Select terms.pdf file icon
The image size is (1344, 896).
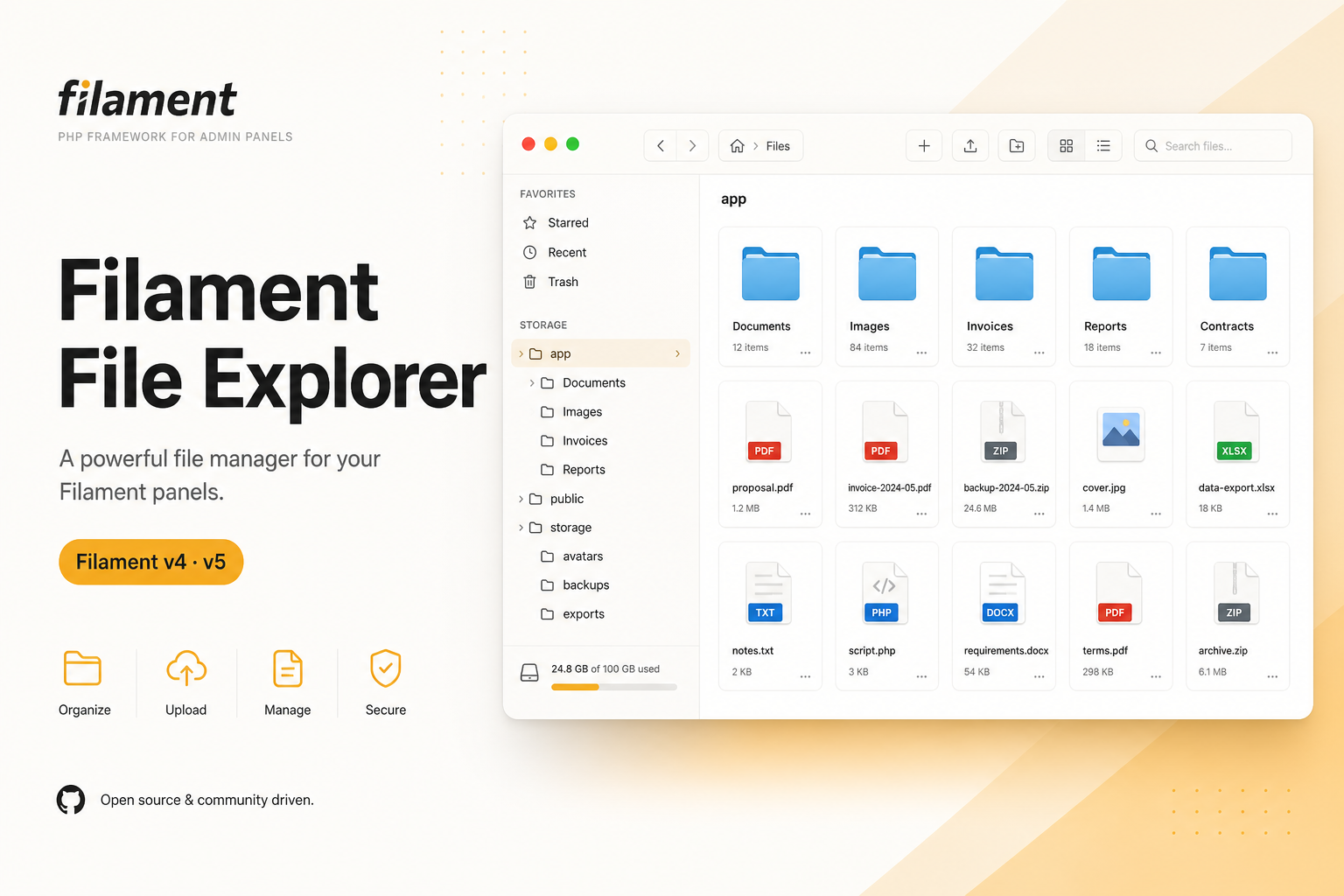click(x=1119, y=593)
